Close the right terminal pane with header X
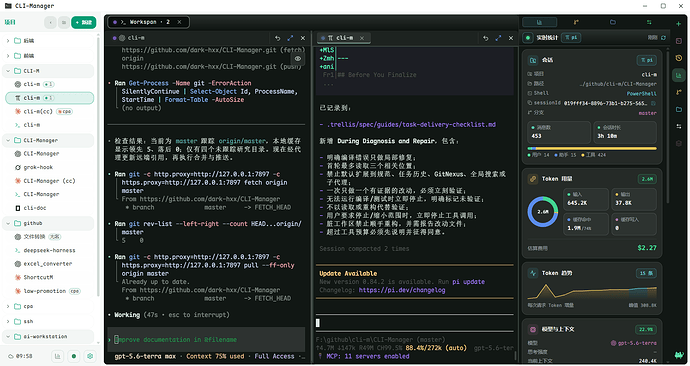This screenshot has width=690, height=366. [x=511, y=38]
